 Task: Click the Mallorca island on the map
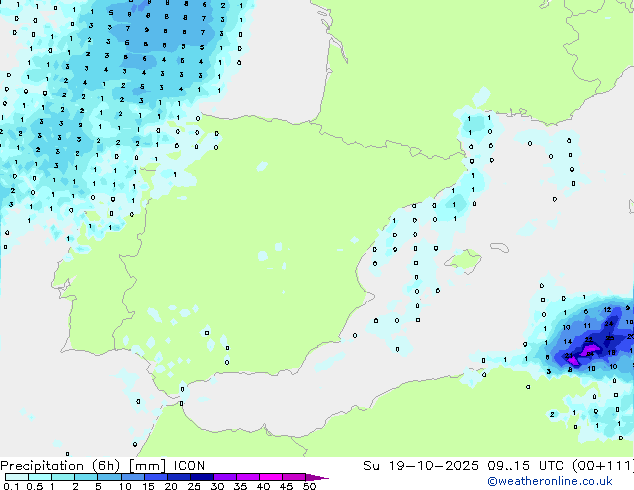[464, 260]
